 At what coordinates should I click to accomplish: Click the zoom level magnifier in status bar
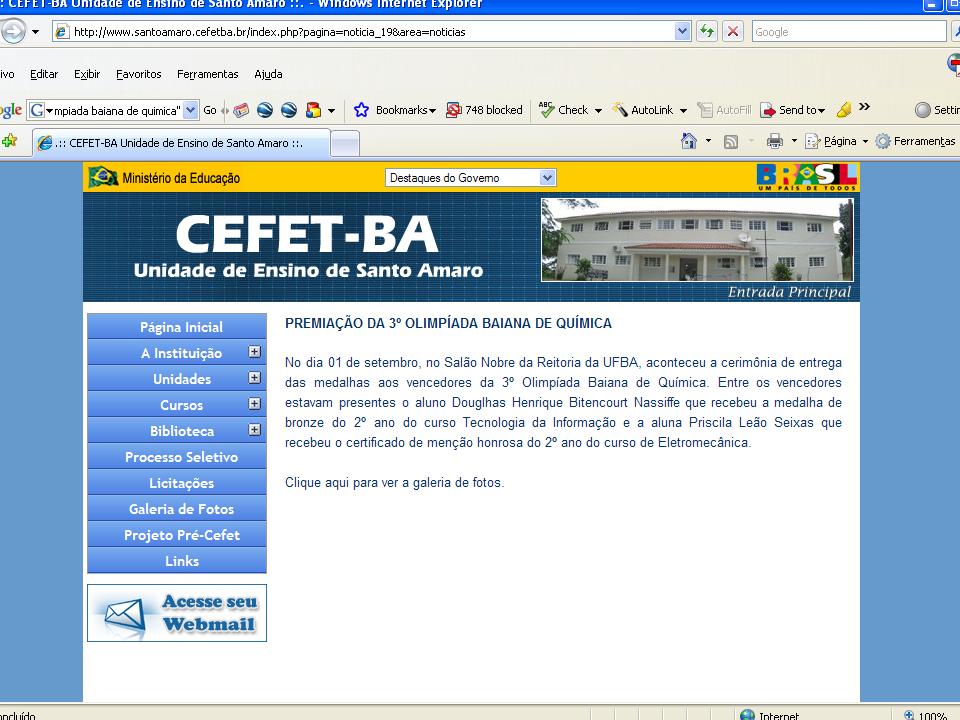pyautogui.click(x=909, y=715)
